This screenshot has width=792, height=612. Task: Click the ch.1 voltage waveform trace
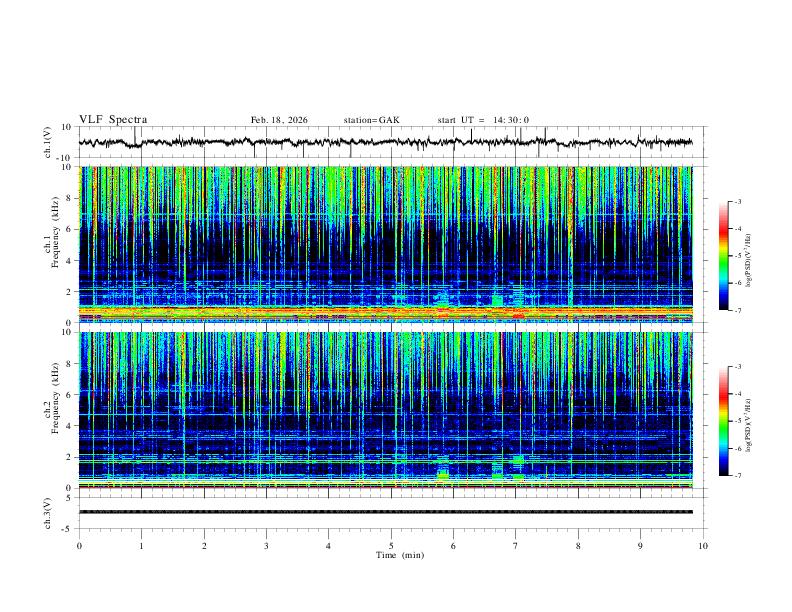pyautogui.click(x=385, y=142)
